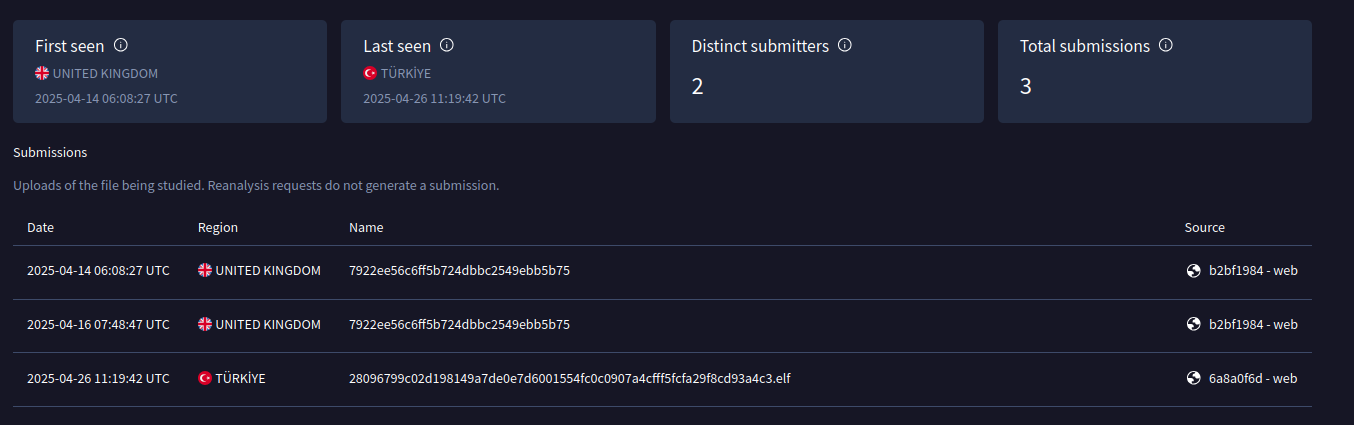The width and height of the screenshot is (1354, 425).
Task: Select the Source column header
Action: pyautogui.click(x=1205, y=227)
